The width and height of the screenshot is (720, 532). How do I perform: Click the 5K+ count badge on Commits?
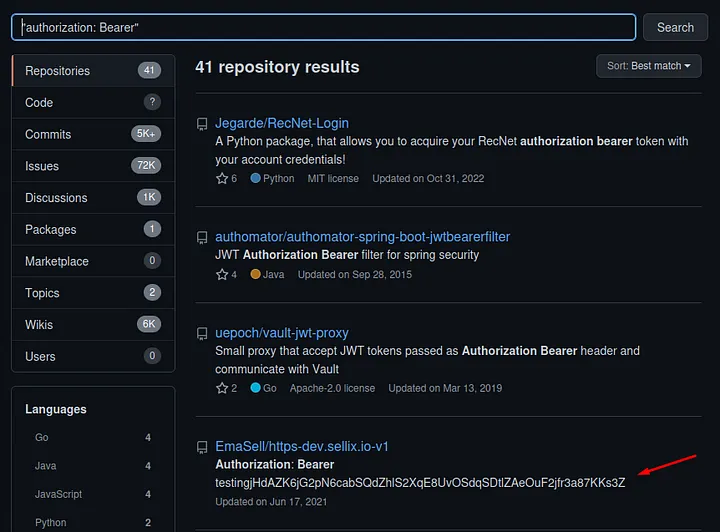[x=146, y=134]
